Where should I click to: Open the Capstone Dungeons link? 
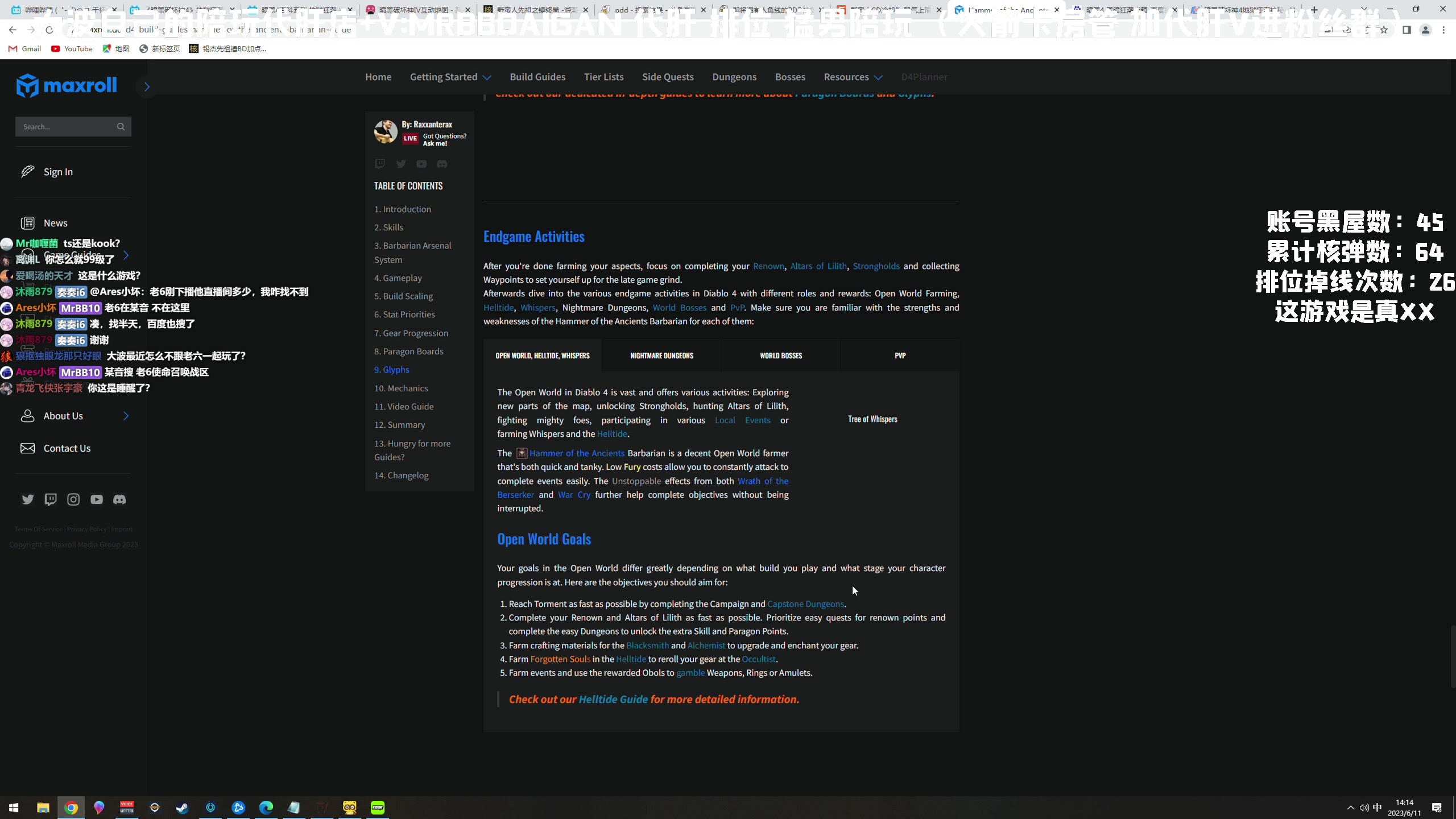805,604
